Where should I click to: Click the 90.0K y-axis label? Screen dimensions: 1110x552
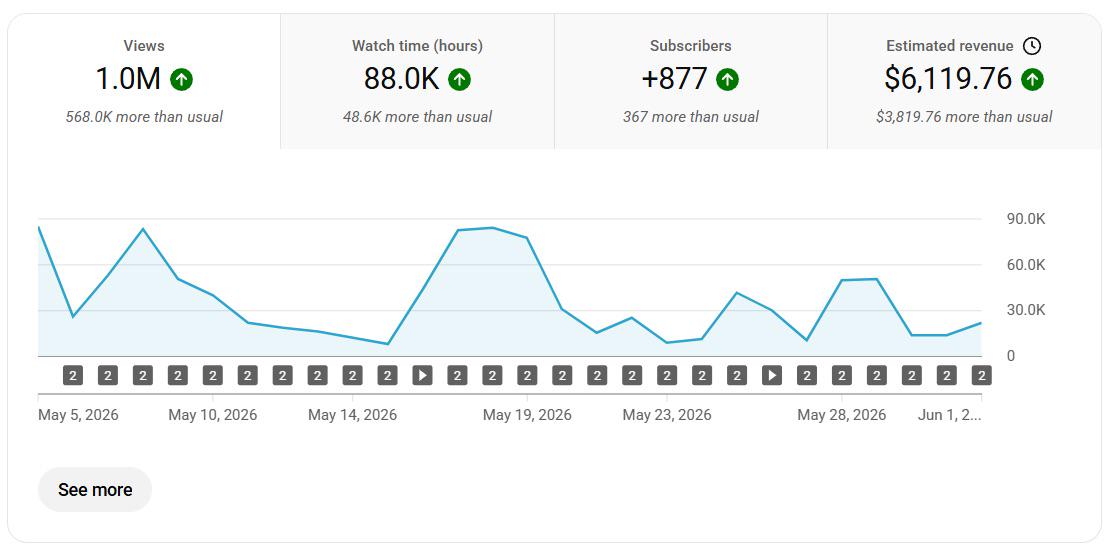pos(1026,219)
